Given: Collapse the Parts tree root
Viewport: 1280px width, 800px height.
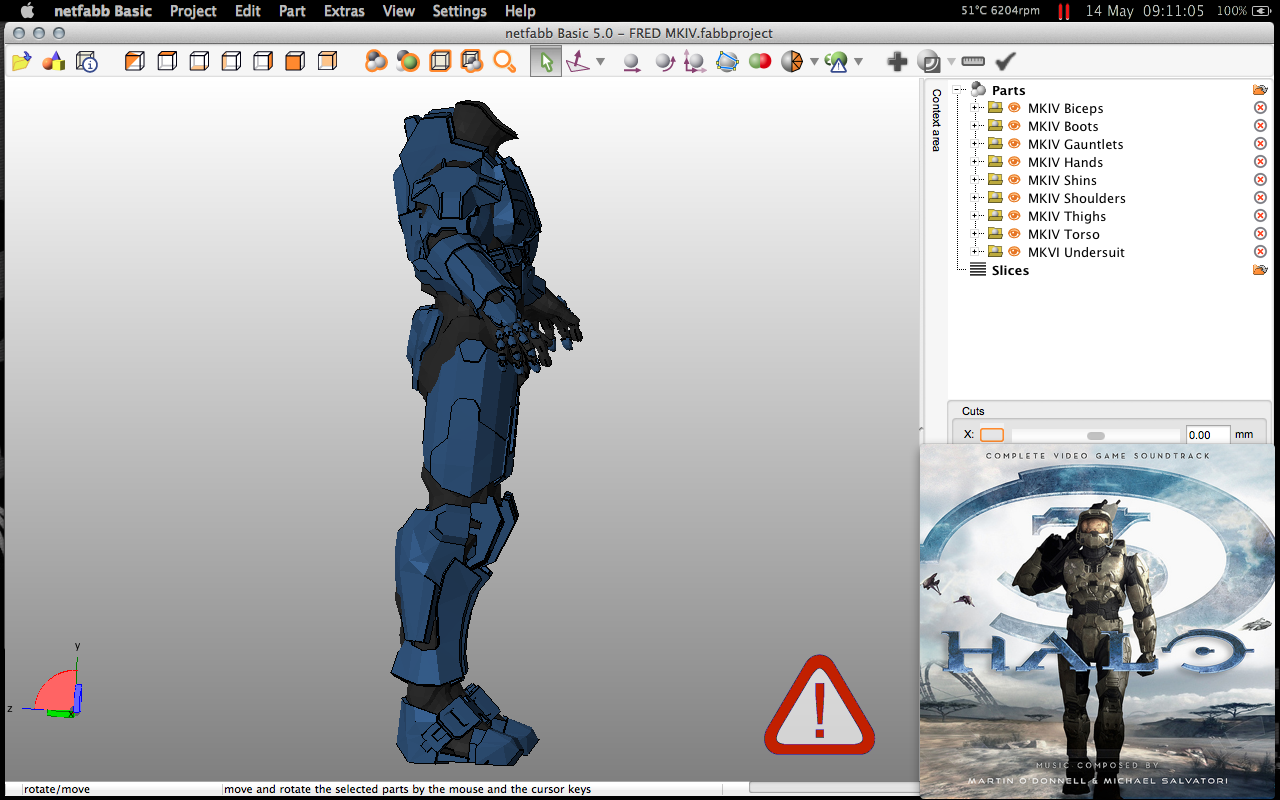Looking at the screenshot, I should [958, 91].
